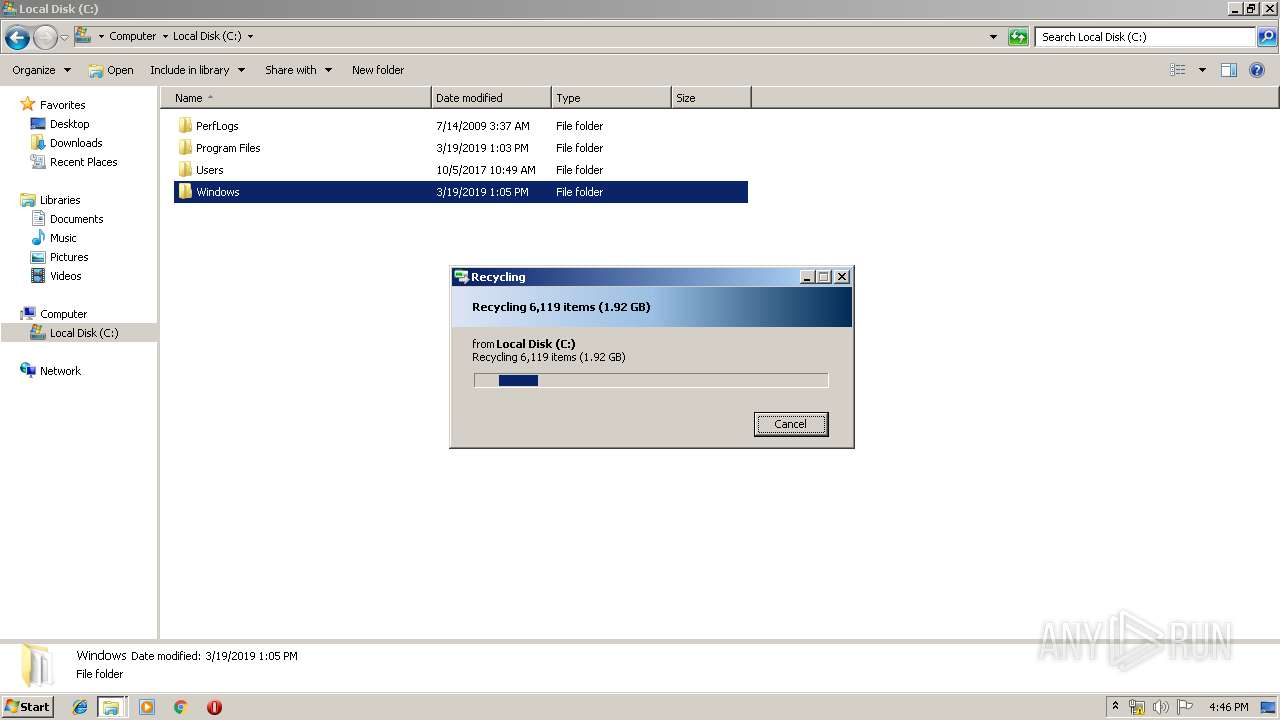Viewport: 1280px width, 720px height.
Task: Click the Windows Explorer taskbar icon
Action: click(111, 707)
